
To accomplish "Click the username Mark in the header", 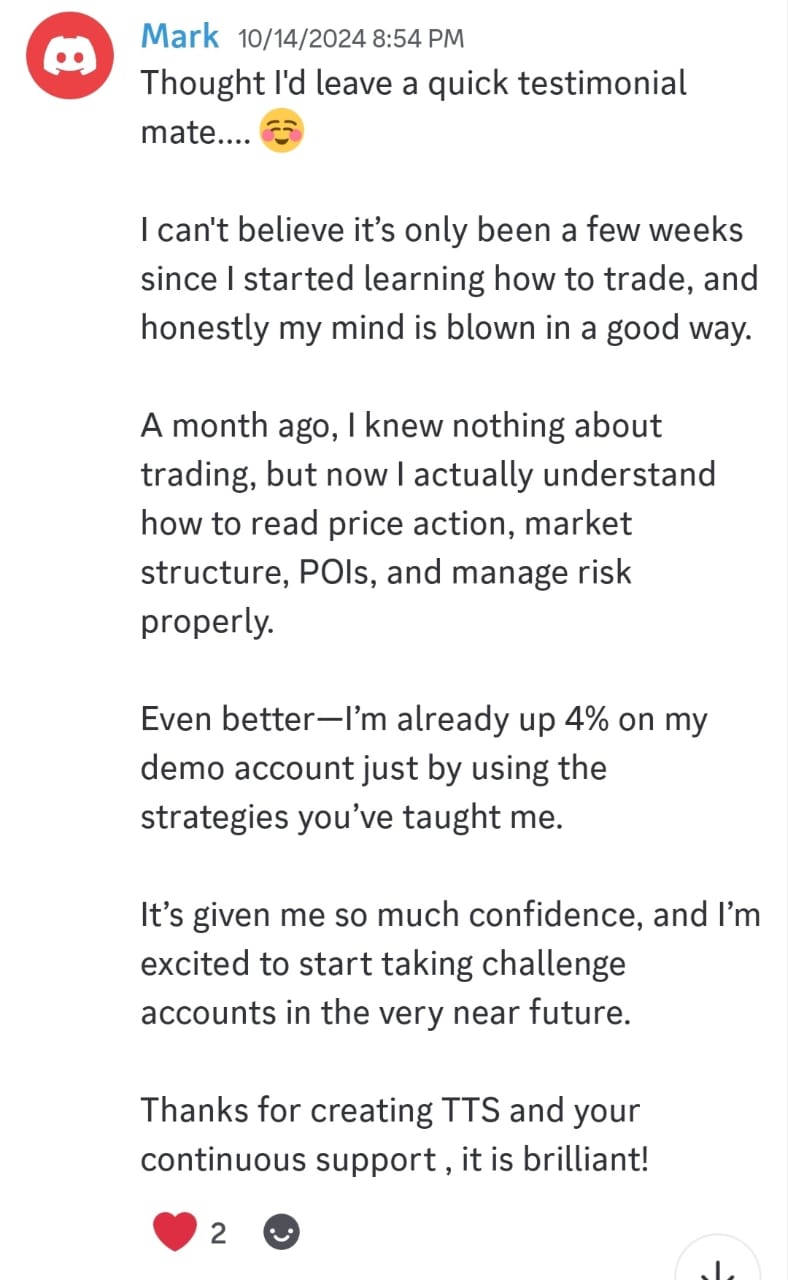I will pos(180,37).
